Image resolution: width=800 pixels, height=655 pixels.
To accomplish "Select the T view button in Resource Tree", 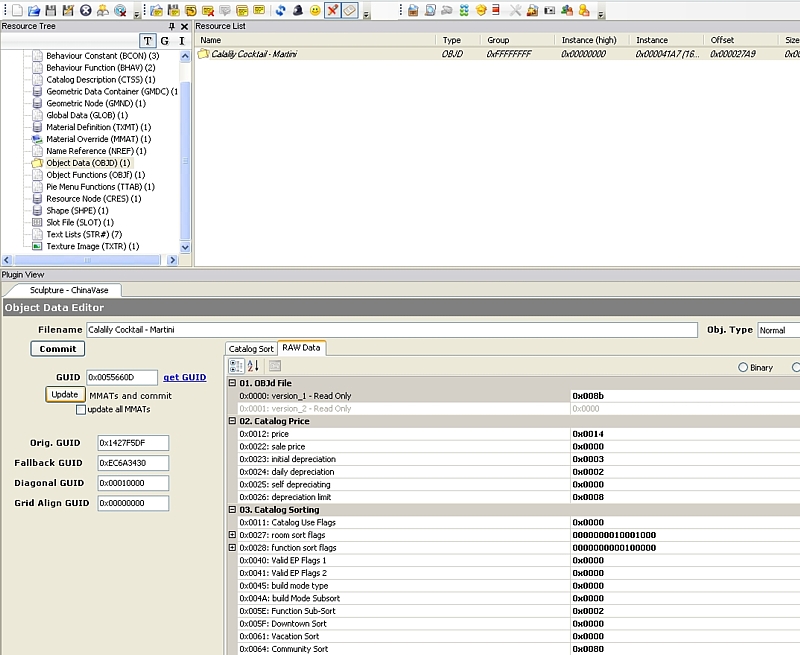I will click(x=148, y=41).
